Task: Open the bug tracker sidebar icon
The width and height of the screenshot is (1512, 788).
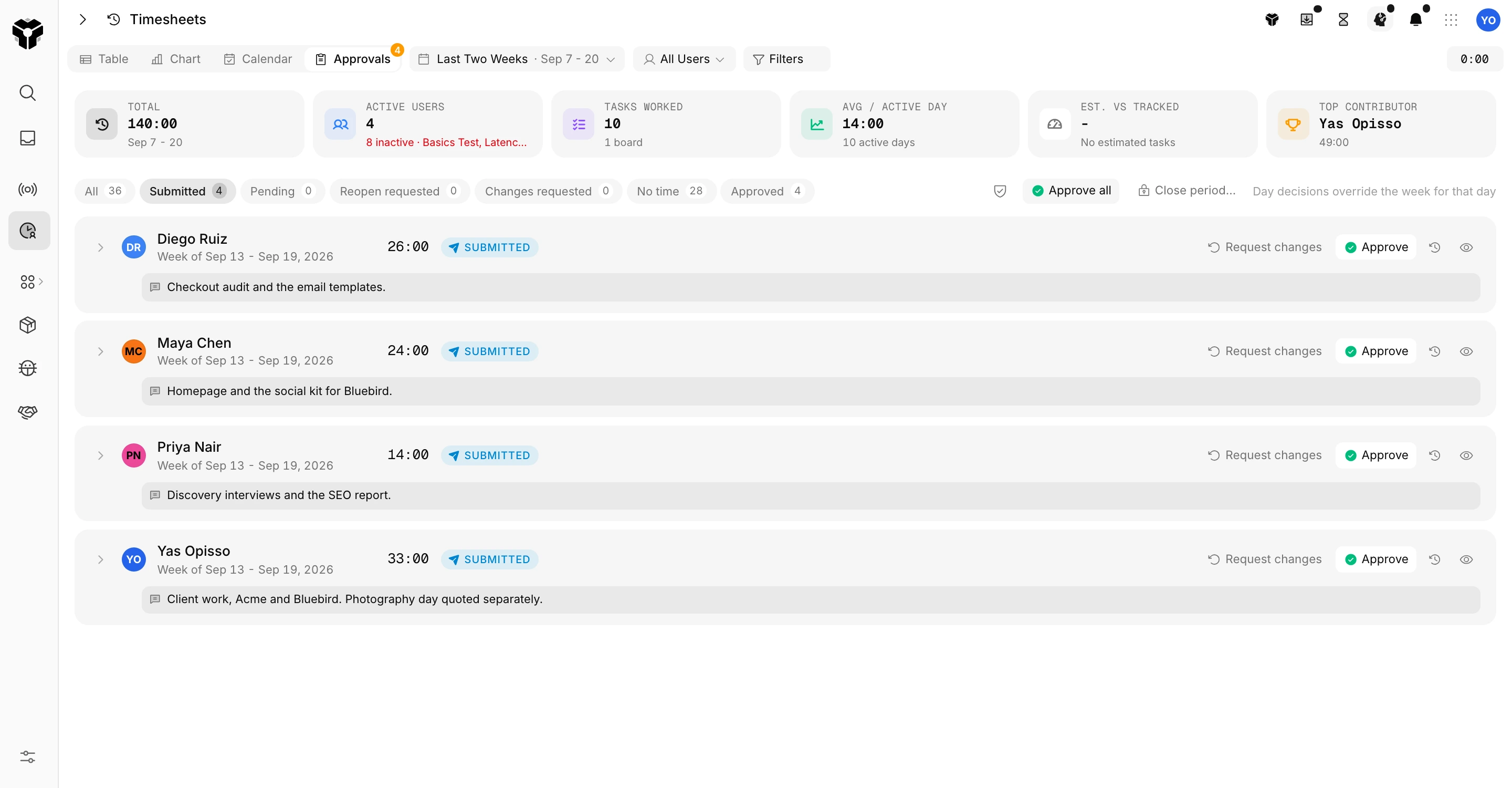Action: pyautogui.click(x=28, y=368)
